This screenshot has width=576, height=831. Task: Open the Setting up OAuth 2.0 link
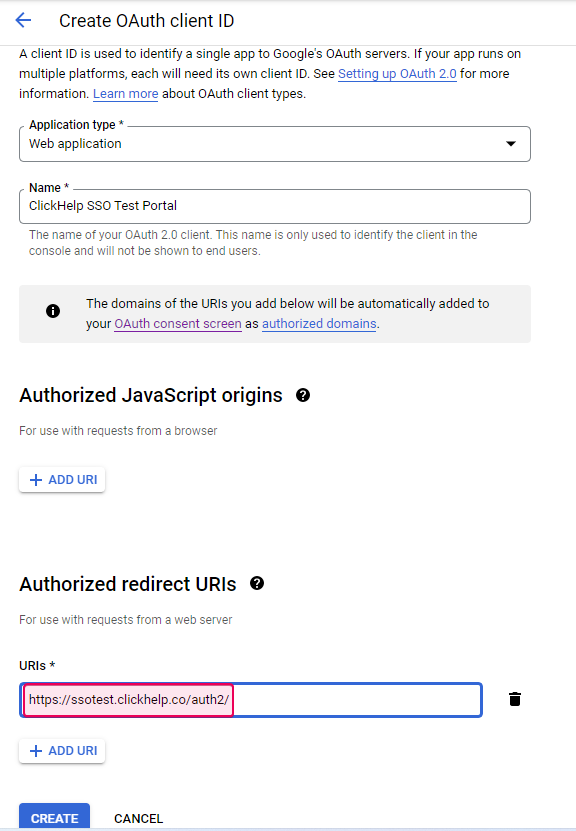pyautogui.click(x=397, y=73)
